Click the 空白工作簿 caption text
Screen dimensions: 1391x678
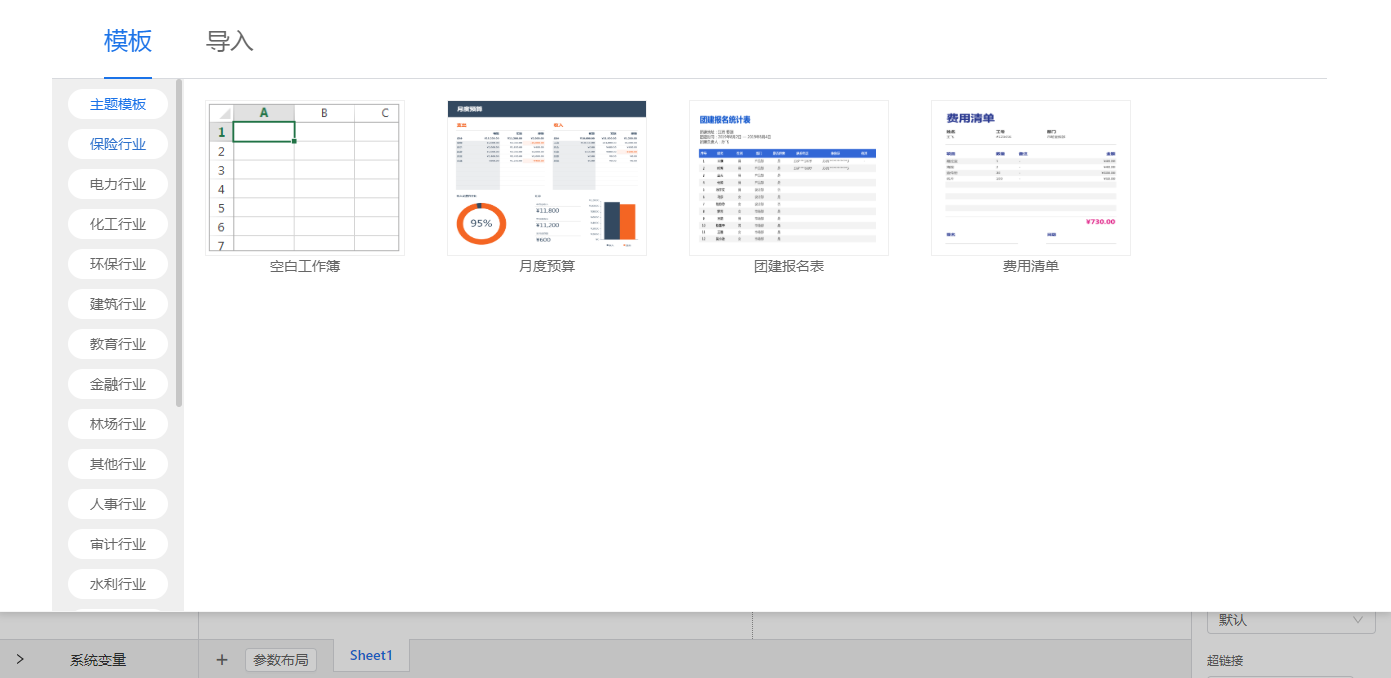click(x=305, y=267)
